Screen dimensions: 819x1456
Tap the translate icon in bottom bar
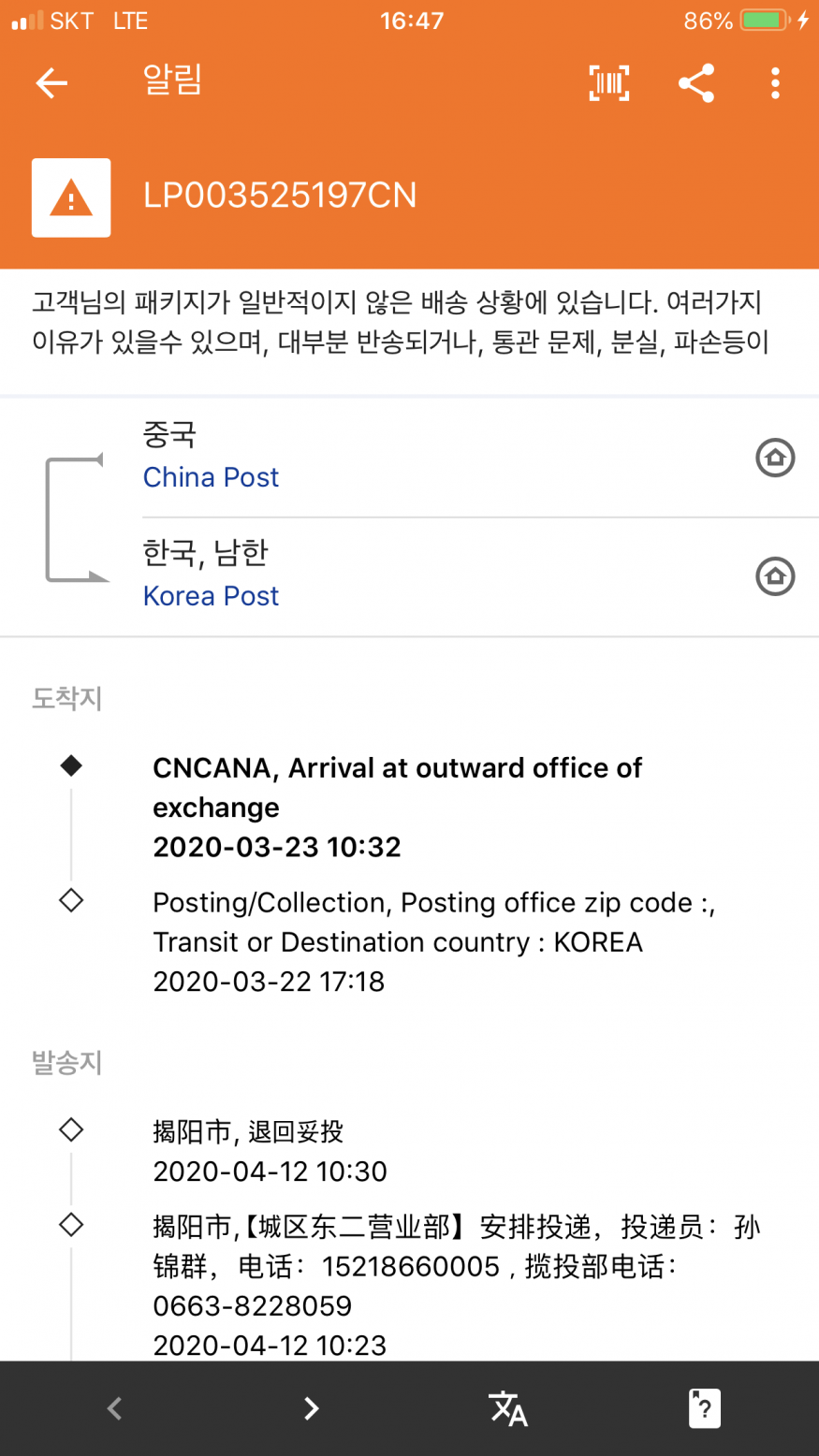pyautogui.click(x=508, y=1407)
